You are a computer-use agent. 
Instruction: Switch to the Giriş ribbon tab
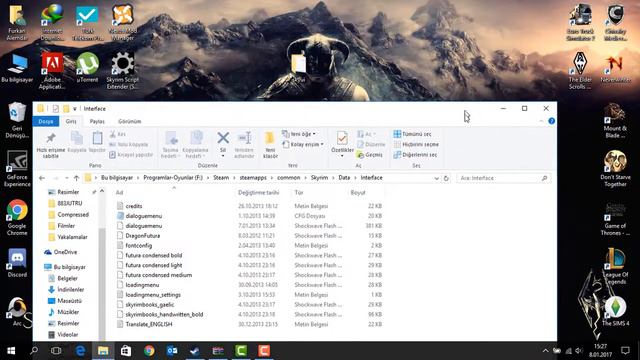point(71,121)
